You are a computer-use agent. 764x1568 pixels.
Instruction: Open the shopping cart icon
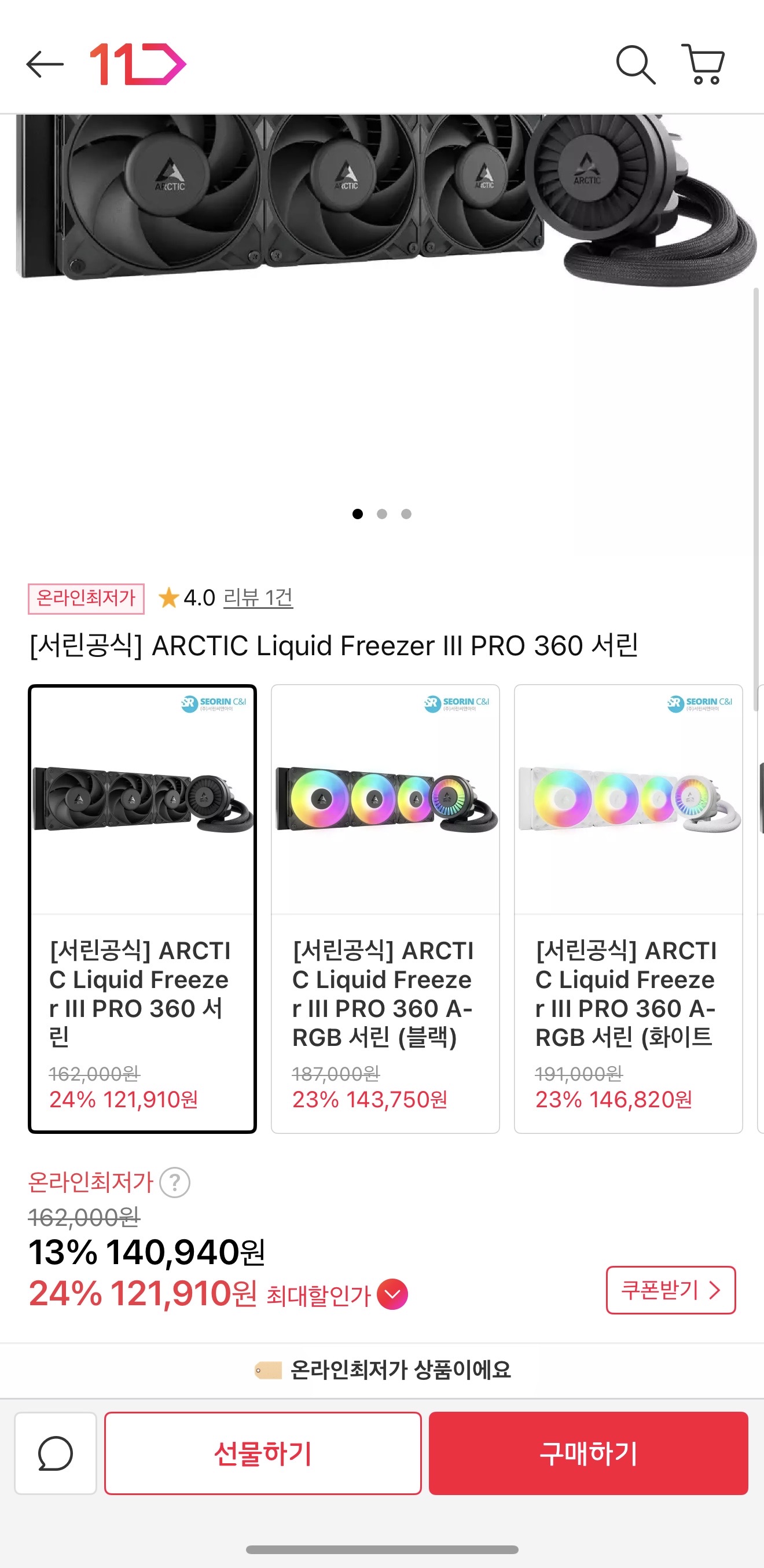coord(703,64)
